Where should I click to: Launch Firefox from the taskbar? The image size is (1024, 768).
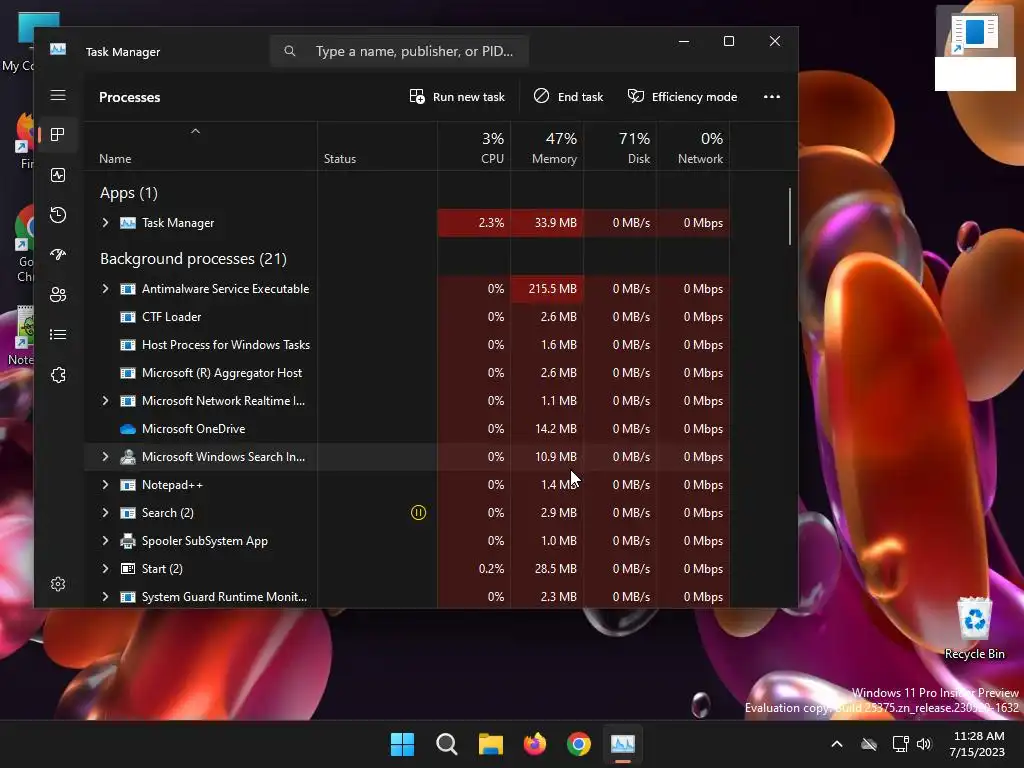[x=535, y=744]
